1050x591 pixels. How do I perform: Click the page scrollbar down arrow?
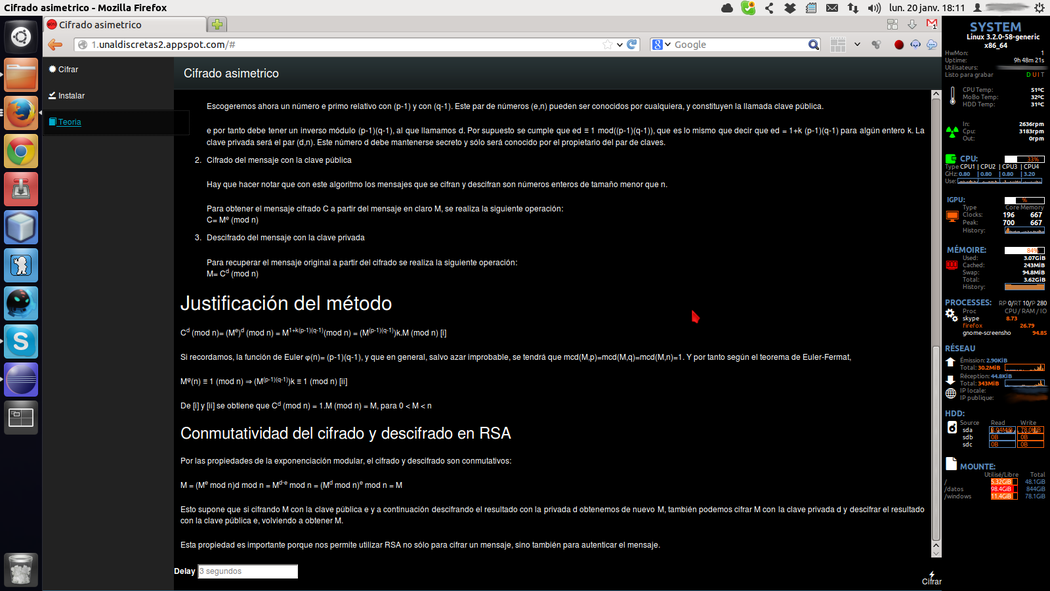coord(936,548)
